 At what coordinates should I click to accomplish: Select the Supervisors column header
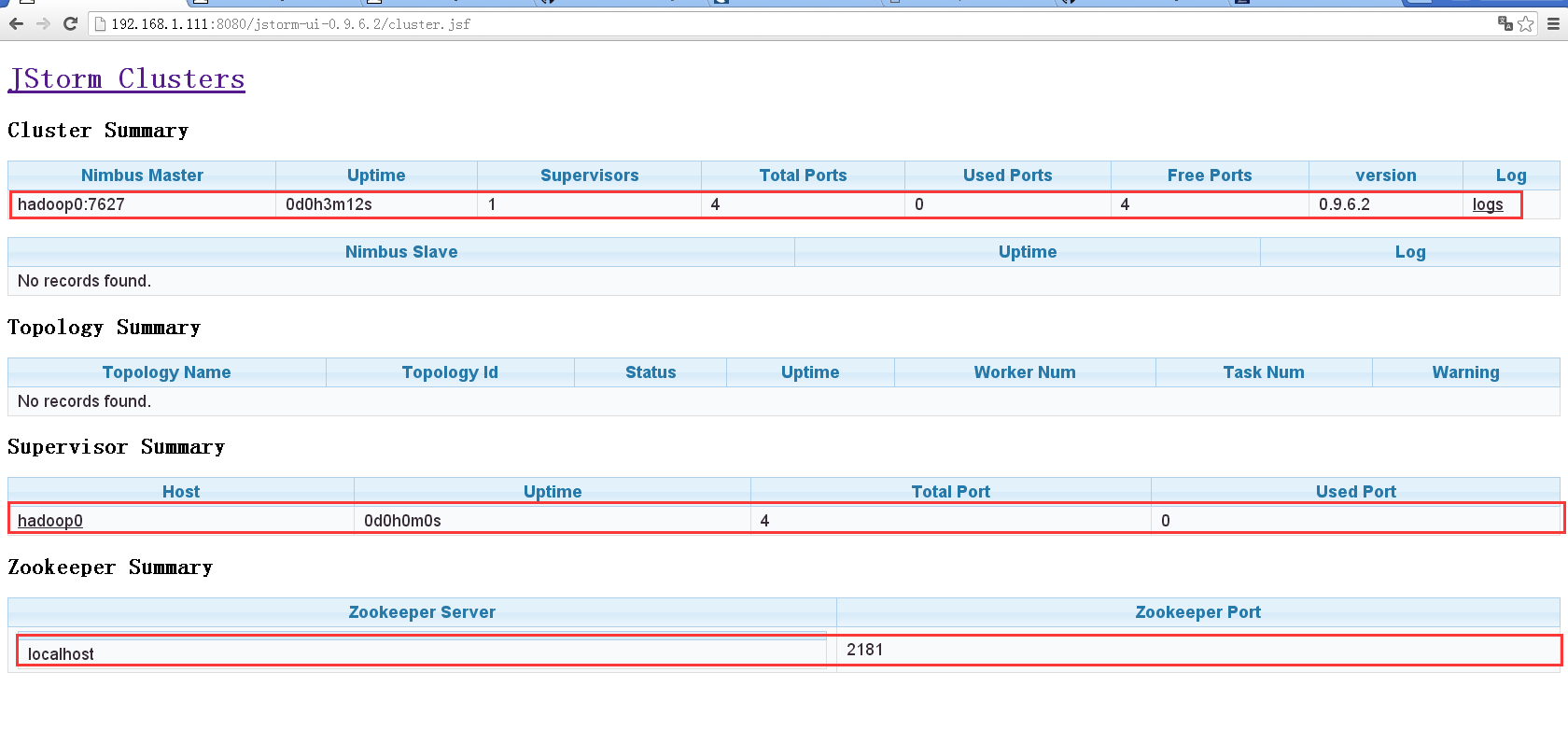click(x=589, y=175)
